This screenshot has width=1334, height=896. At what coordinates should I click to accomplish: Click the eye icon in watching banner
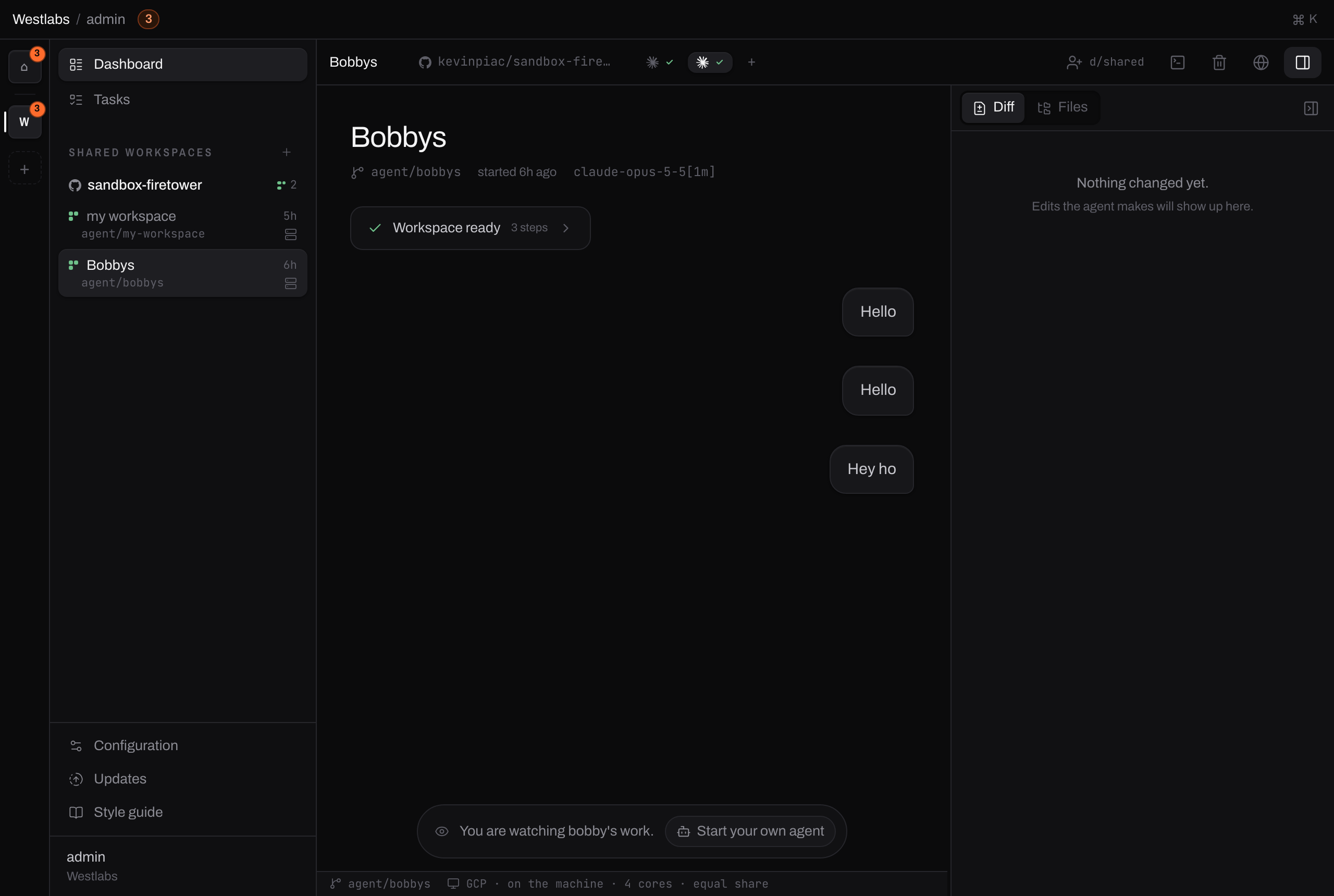pyautogui.click(x=442, y=831)
